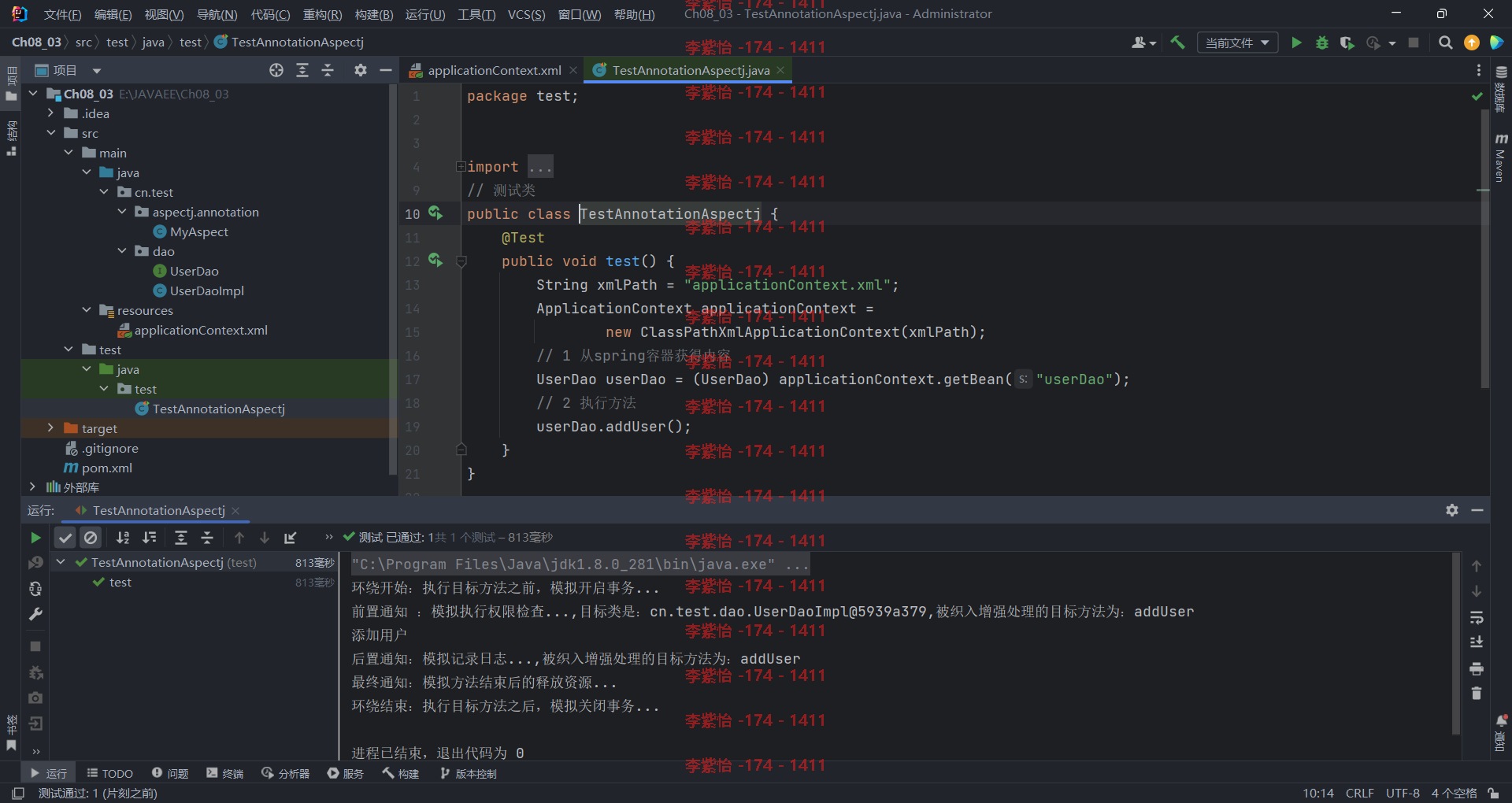Screen dimensions: 1512x803
Task: Click the print icon in console sidebar
Action: (x=1477, y=668)
